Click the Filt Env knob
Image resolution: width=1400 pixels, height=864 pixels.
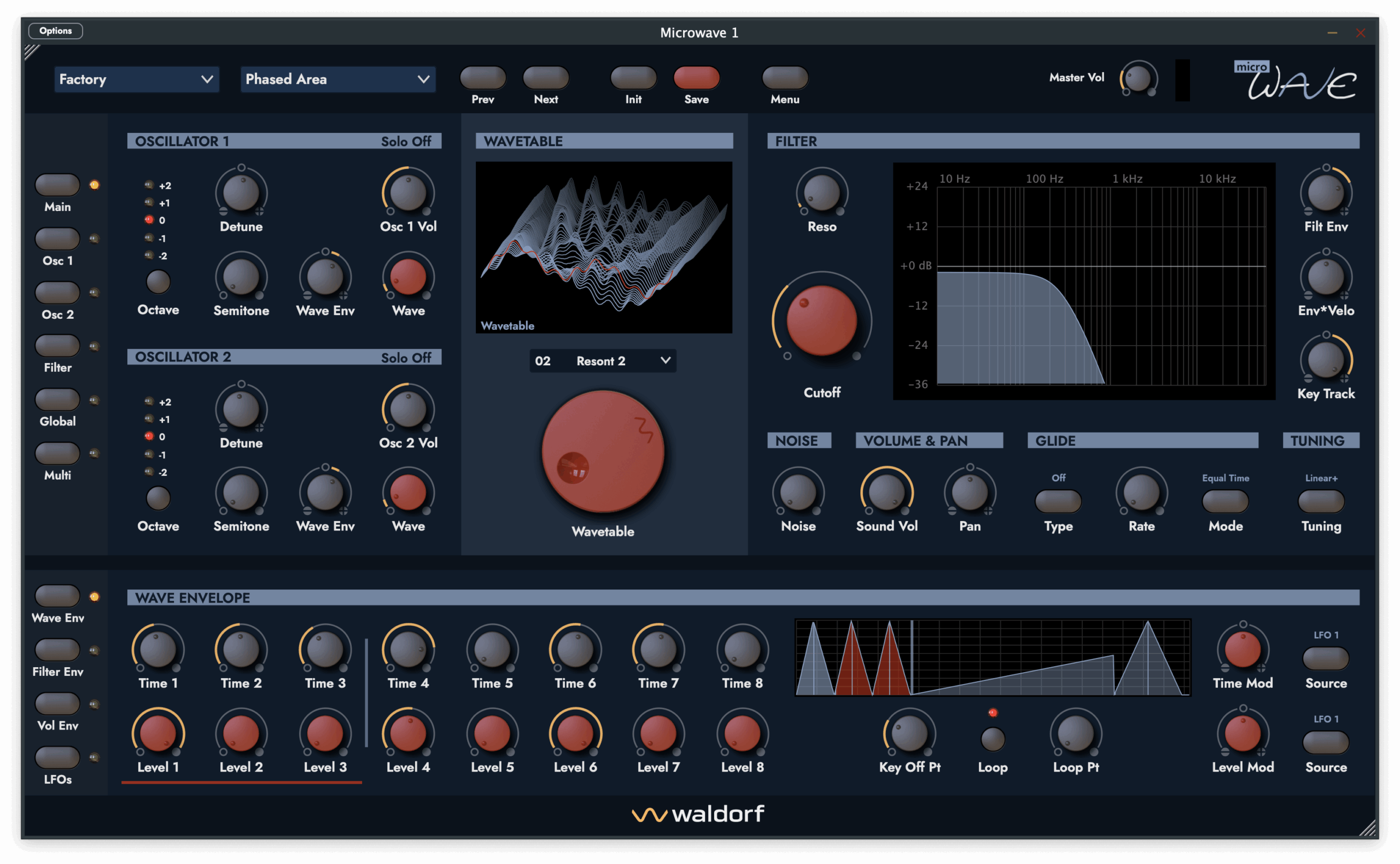[1326, 192]
